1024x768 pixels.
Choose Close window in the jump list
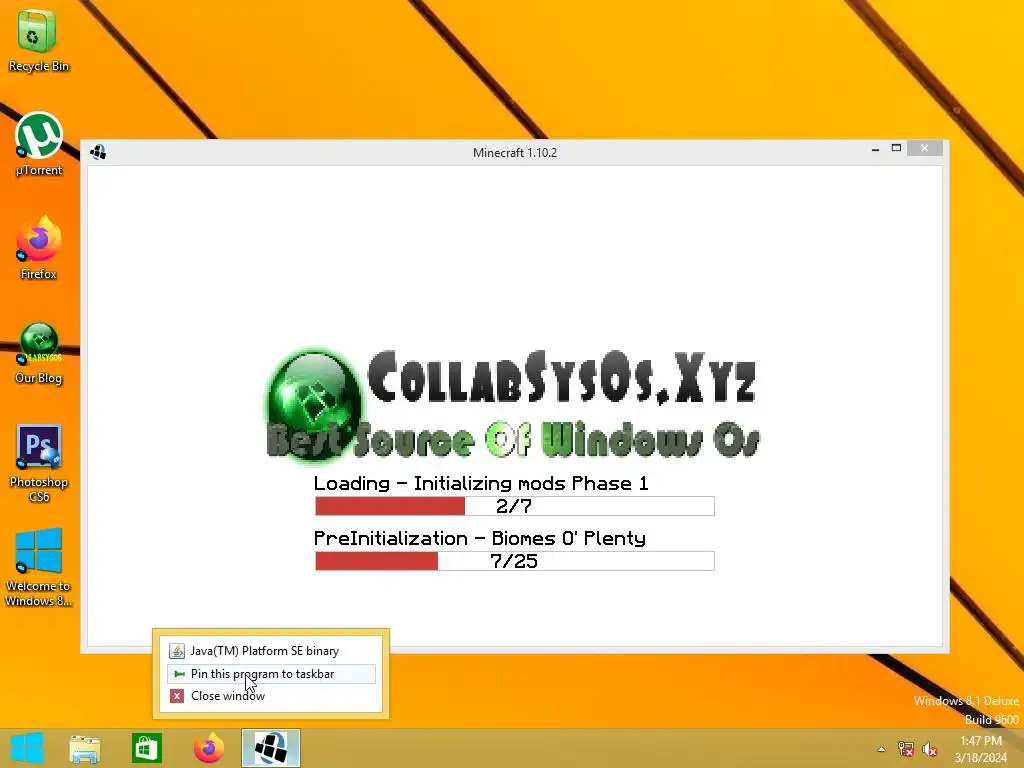point(271,696)
